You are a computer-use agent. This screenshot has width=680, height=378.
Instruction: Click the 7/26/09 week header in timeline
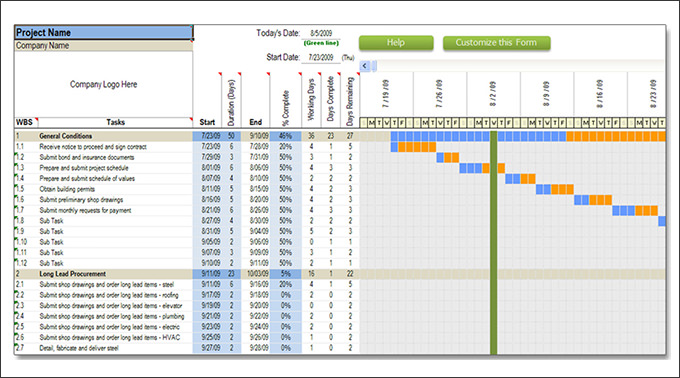pos(439,94)
